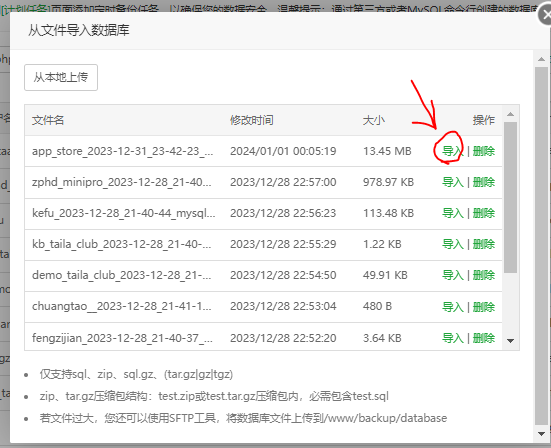Click the 49.91 KB size cell
Viewport: 551px width, 448px height.
(385, 275)
